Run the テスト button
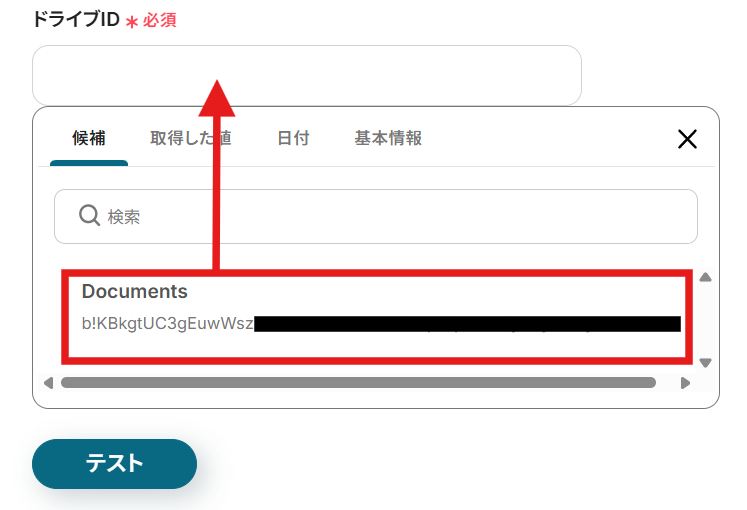 pyautogui.click(x=114, y=464)
